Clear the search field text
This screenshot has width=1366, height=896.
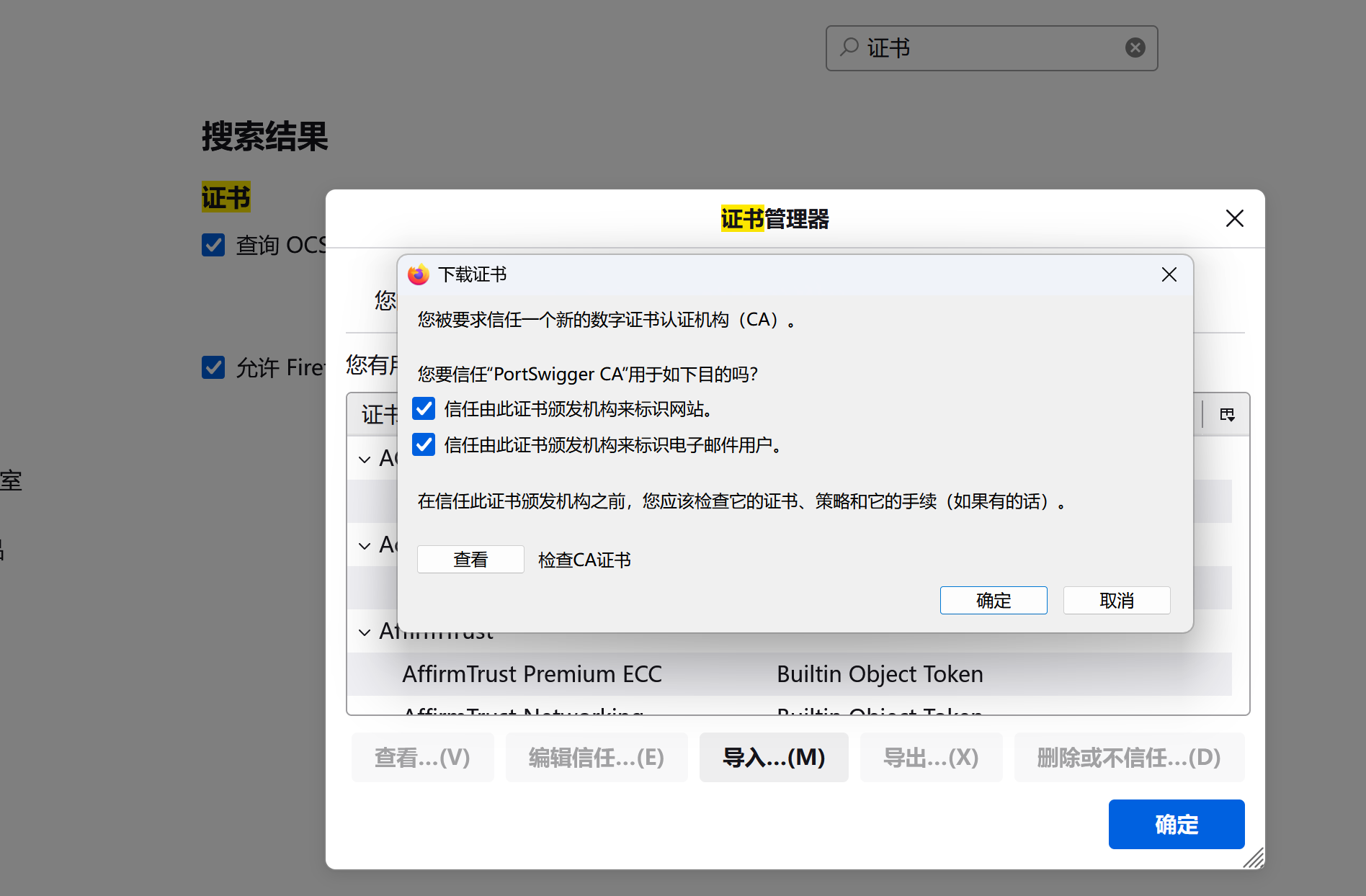(1135, 48)
